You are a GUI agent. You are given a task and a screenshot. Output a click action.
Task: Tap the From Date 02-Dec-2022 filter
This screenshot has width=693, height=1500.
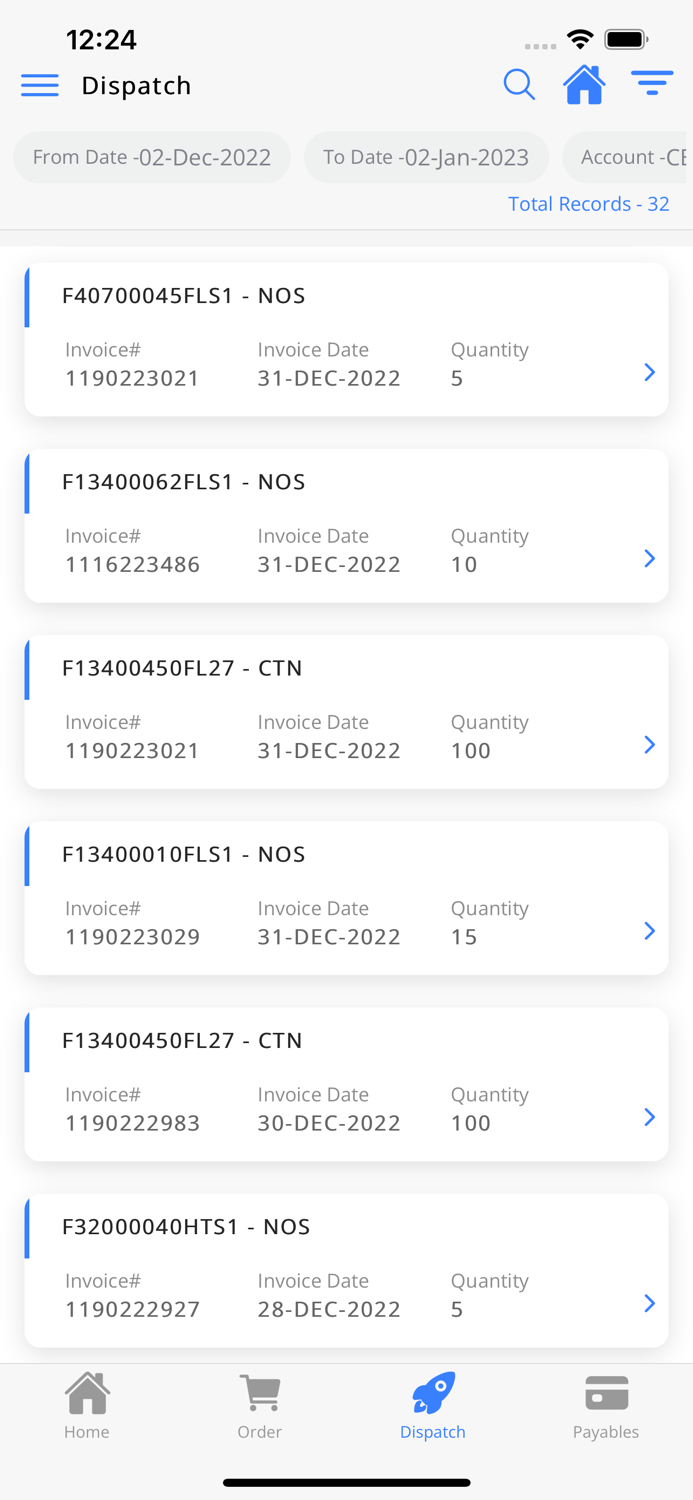click(151, 157)
